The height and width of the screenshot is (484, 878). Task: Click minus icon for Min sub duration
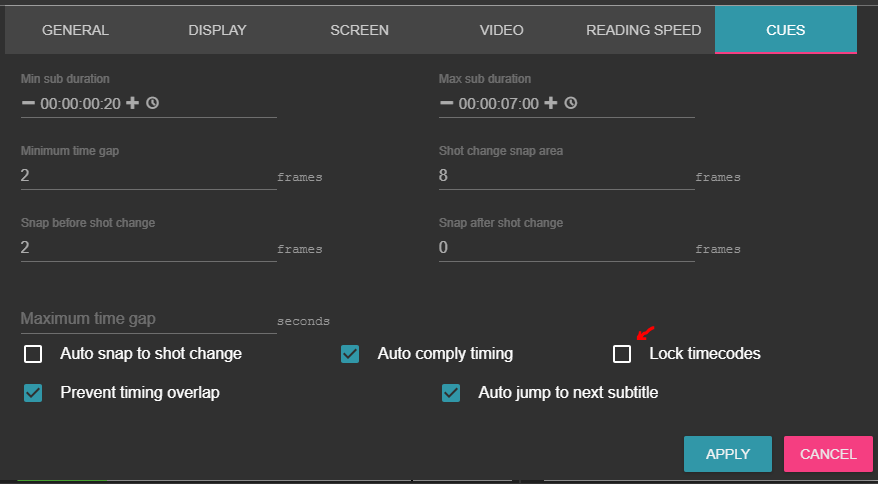click(28, 103)
